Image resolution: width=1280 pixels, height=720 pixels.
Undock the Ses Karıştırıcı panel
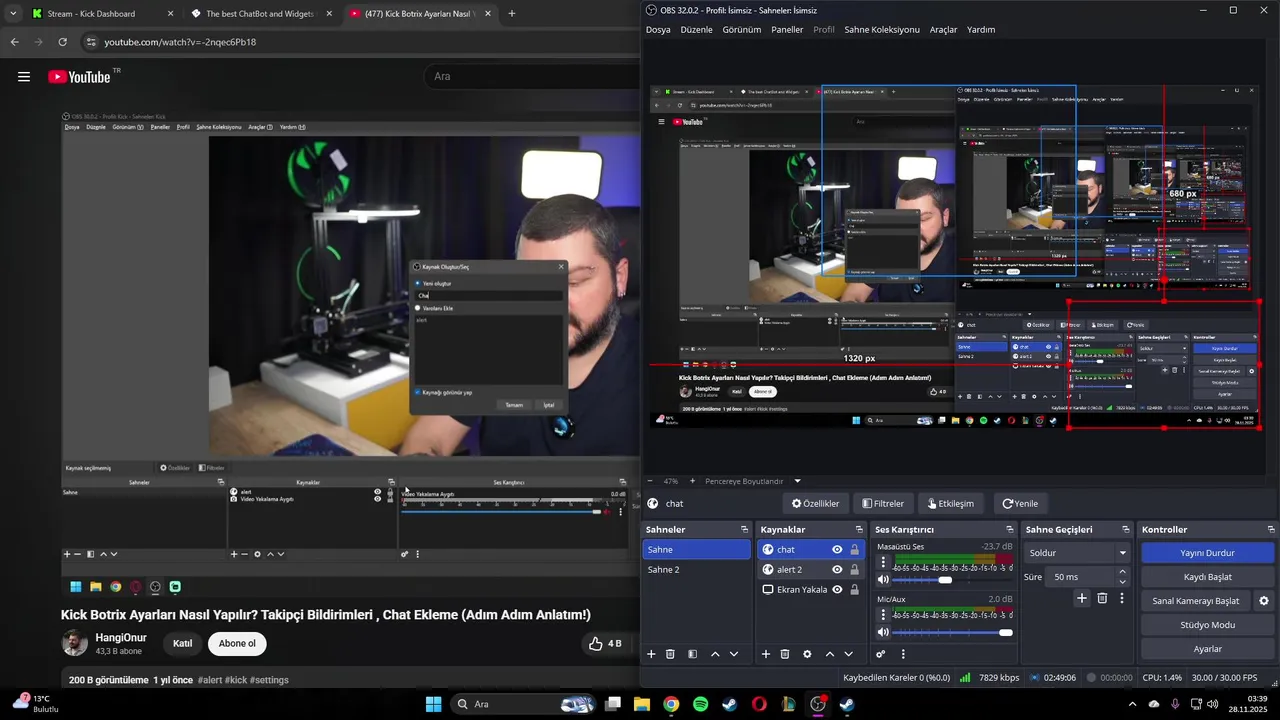1011,529
